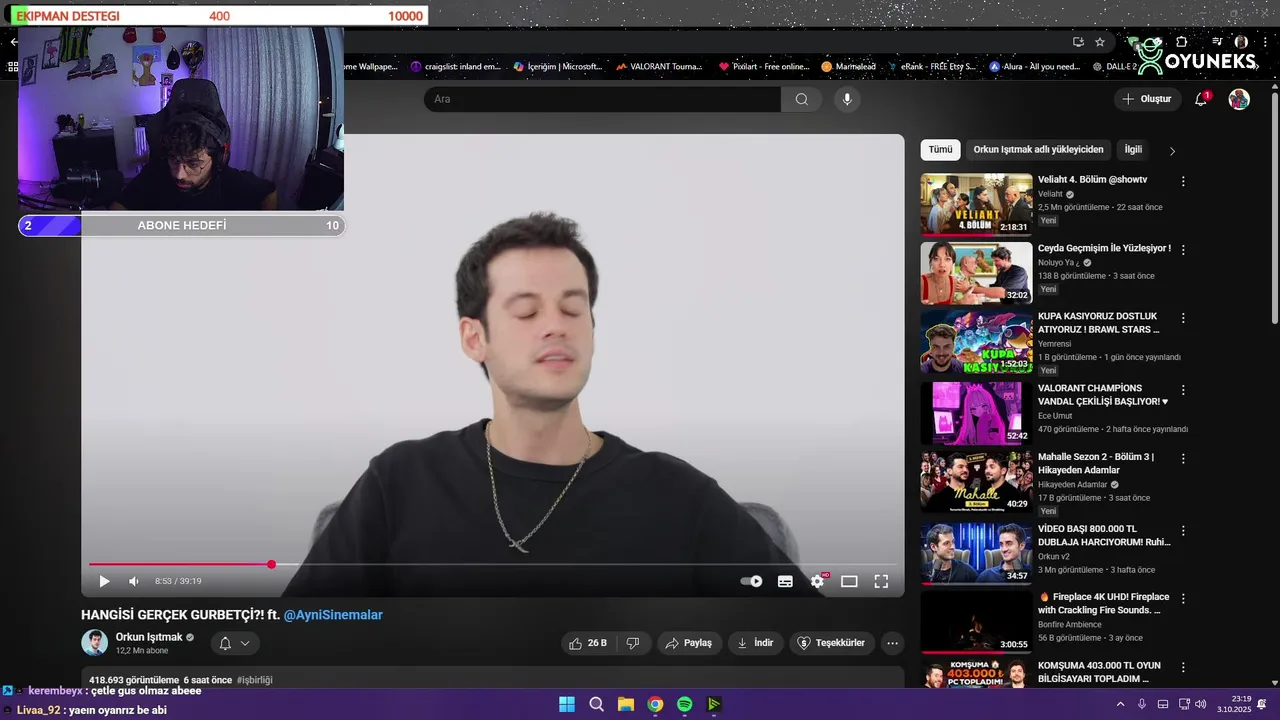Click the Paylaş share button
1280x720 pixels.
pyautogui.click(x=689, y=643)
